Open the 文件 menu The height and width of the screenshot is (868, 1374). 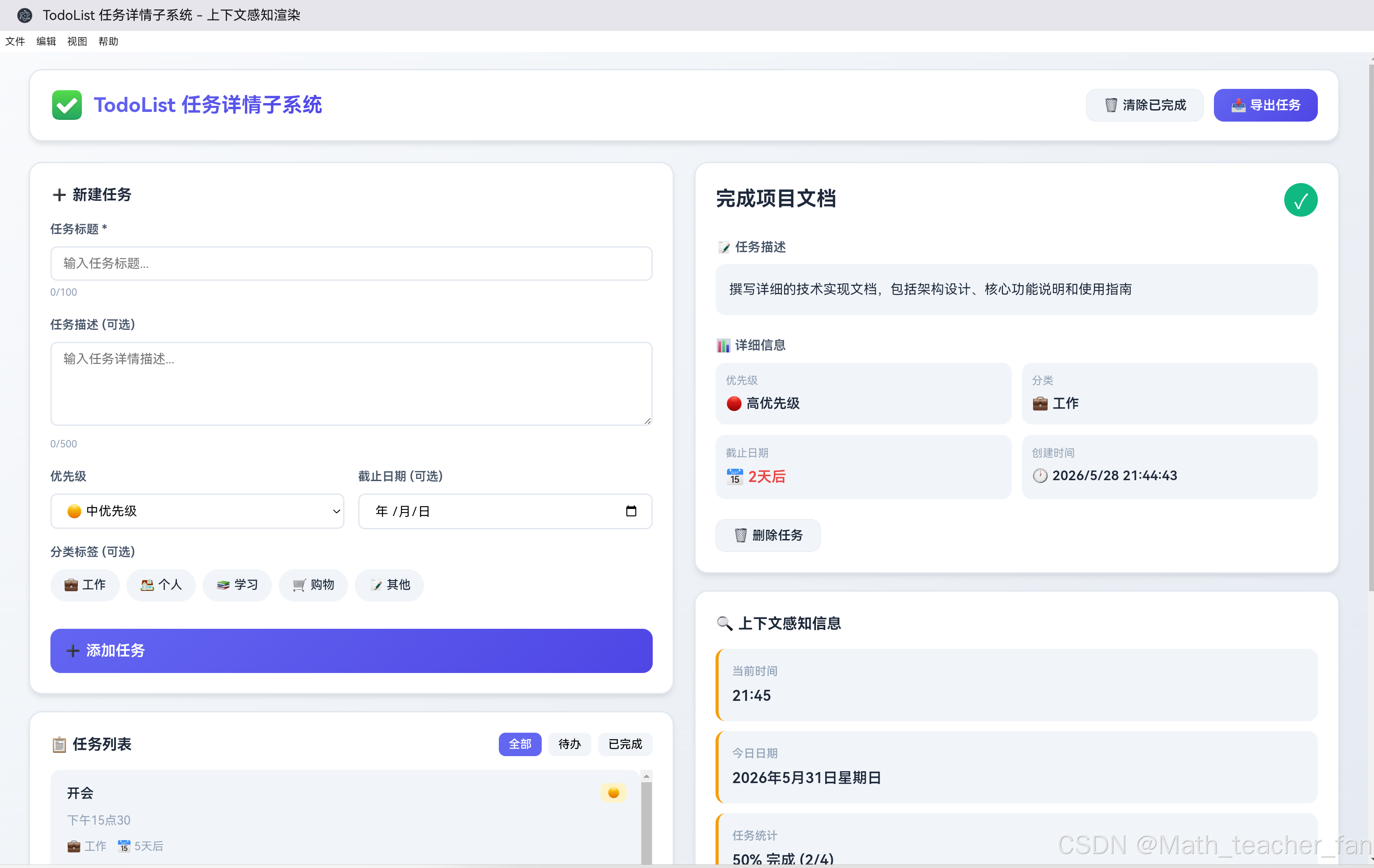point(15,42)
